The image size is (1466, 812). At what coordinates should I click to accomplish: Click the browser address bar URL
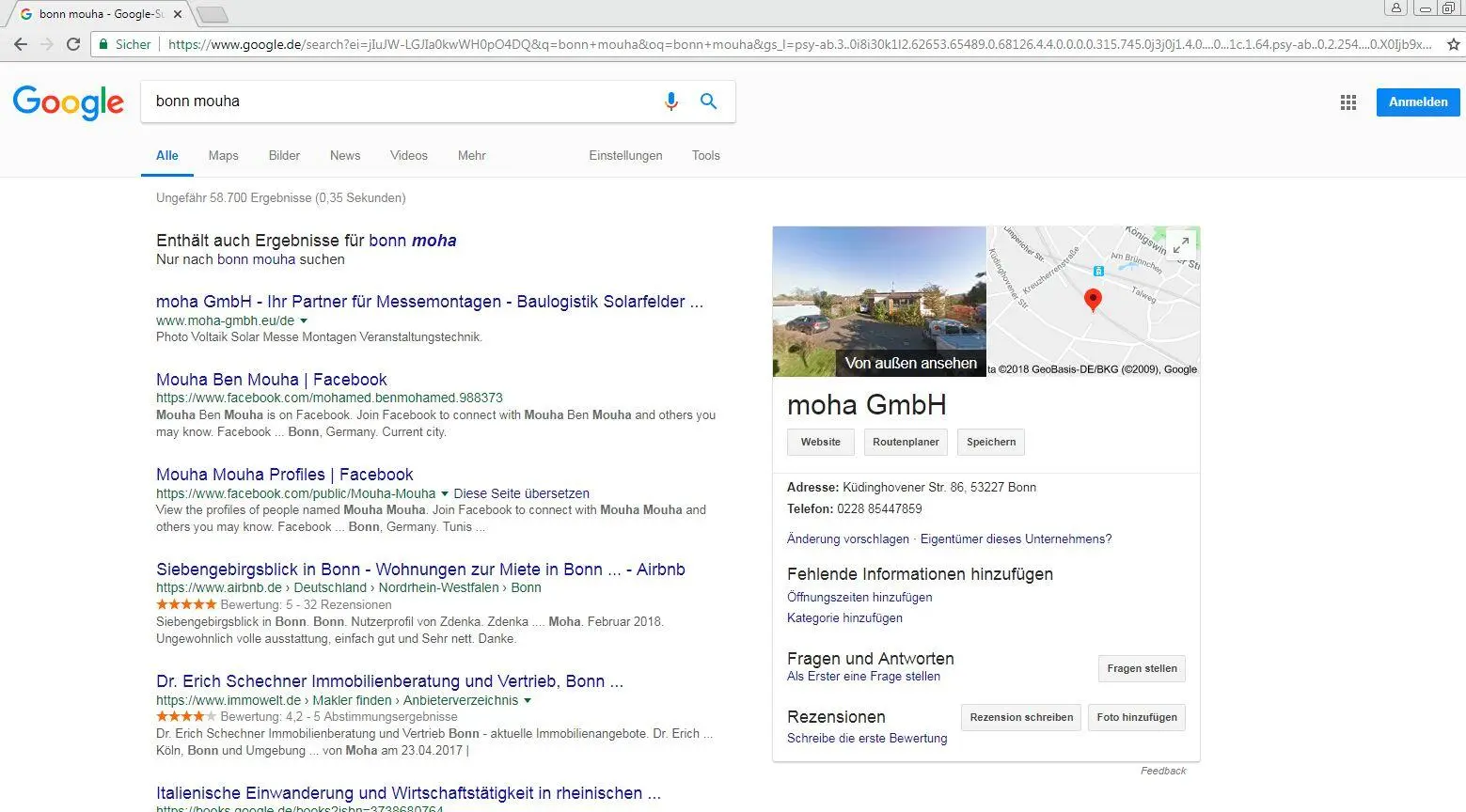click(799, 44)
